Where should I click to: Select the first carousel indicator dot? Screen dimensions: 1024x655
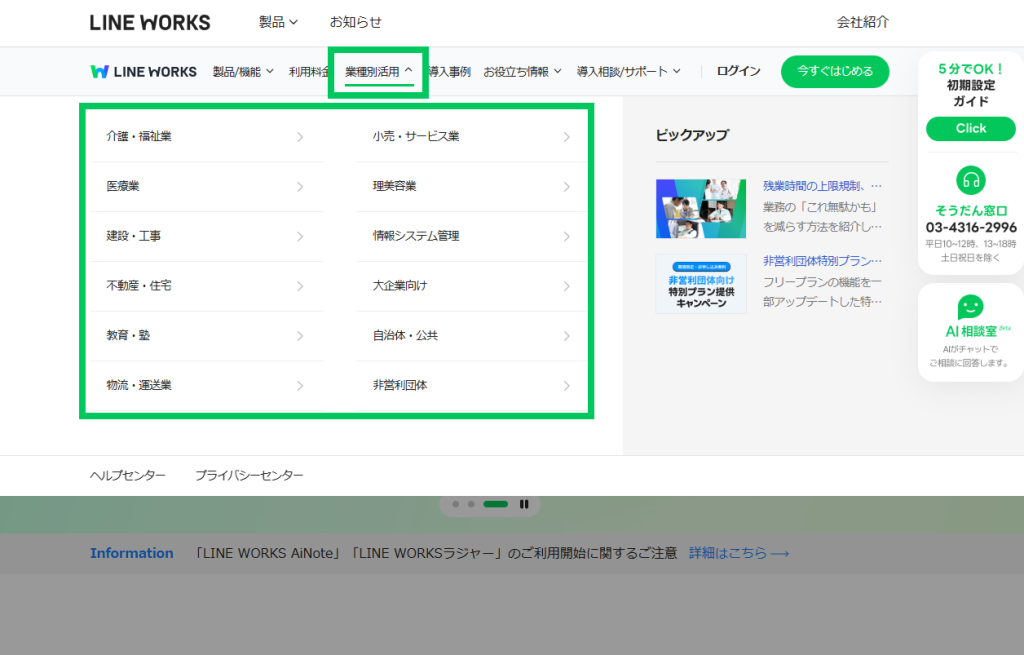(x=456, y=504)
